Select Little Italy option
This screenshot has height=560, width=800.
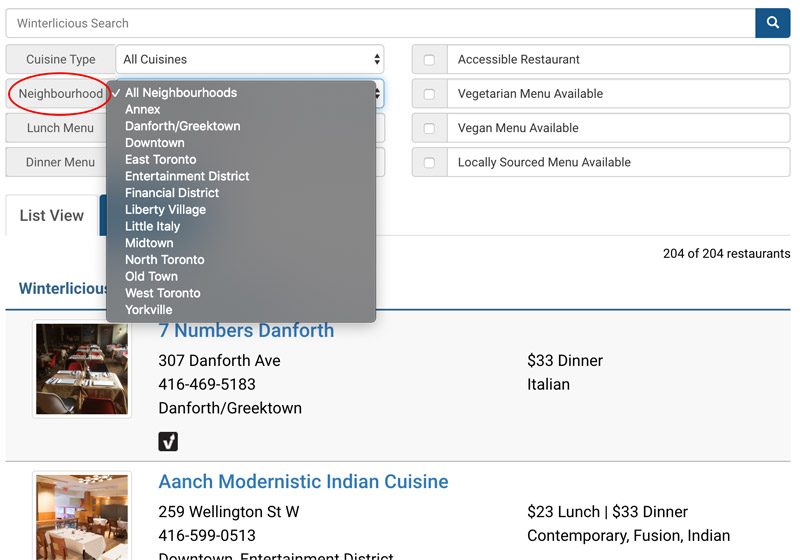pyautogui.click(x=241, y=226)
